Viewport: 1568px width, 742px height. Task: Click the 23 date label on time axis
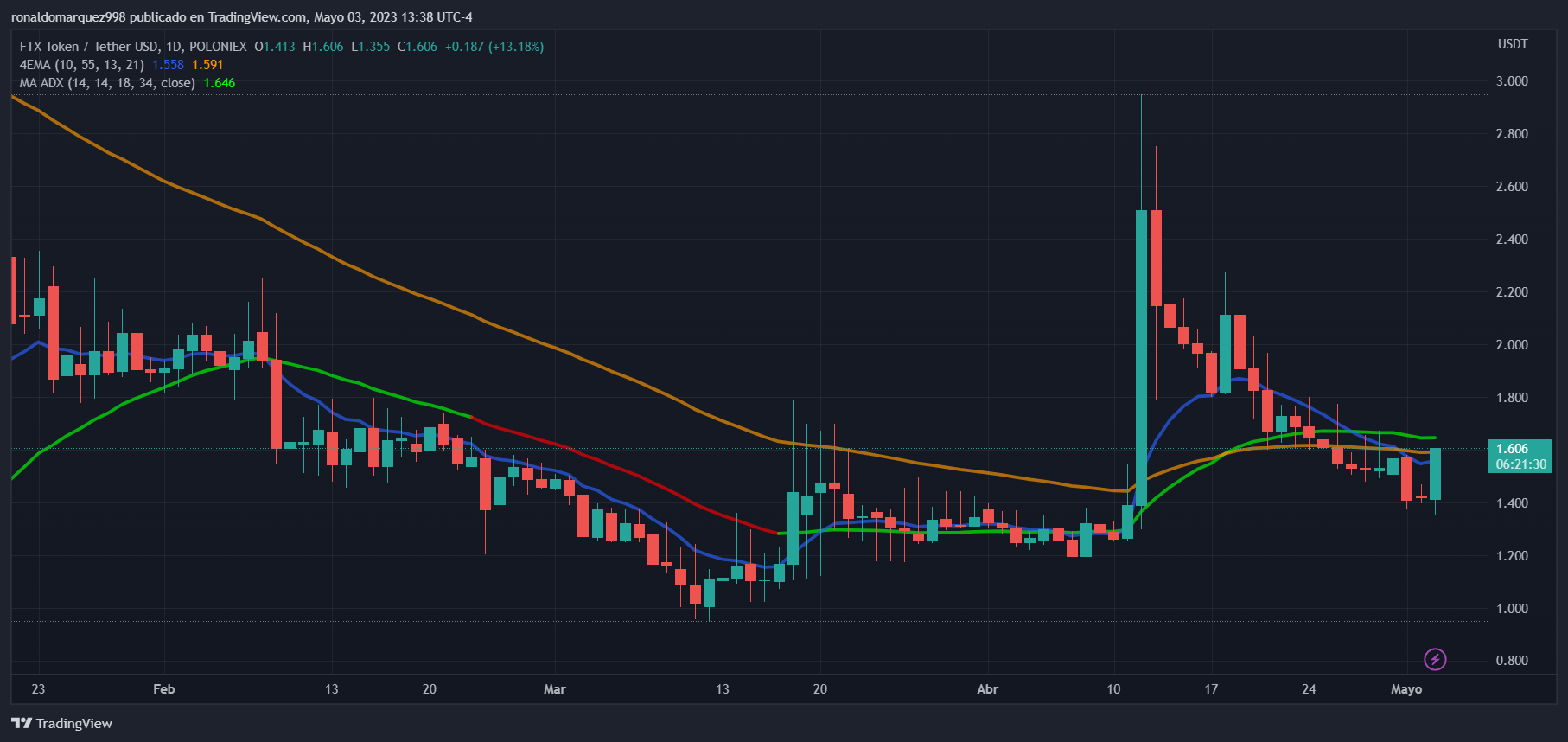point(38,689)
